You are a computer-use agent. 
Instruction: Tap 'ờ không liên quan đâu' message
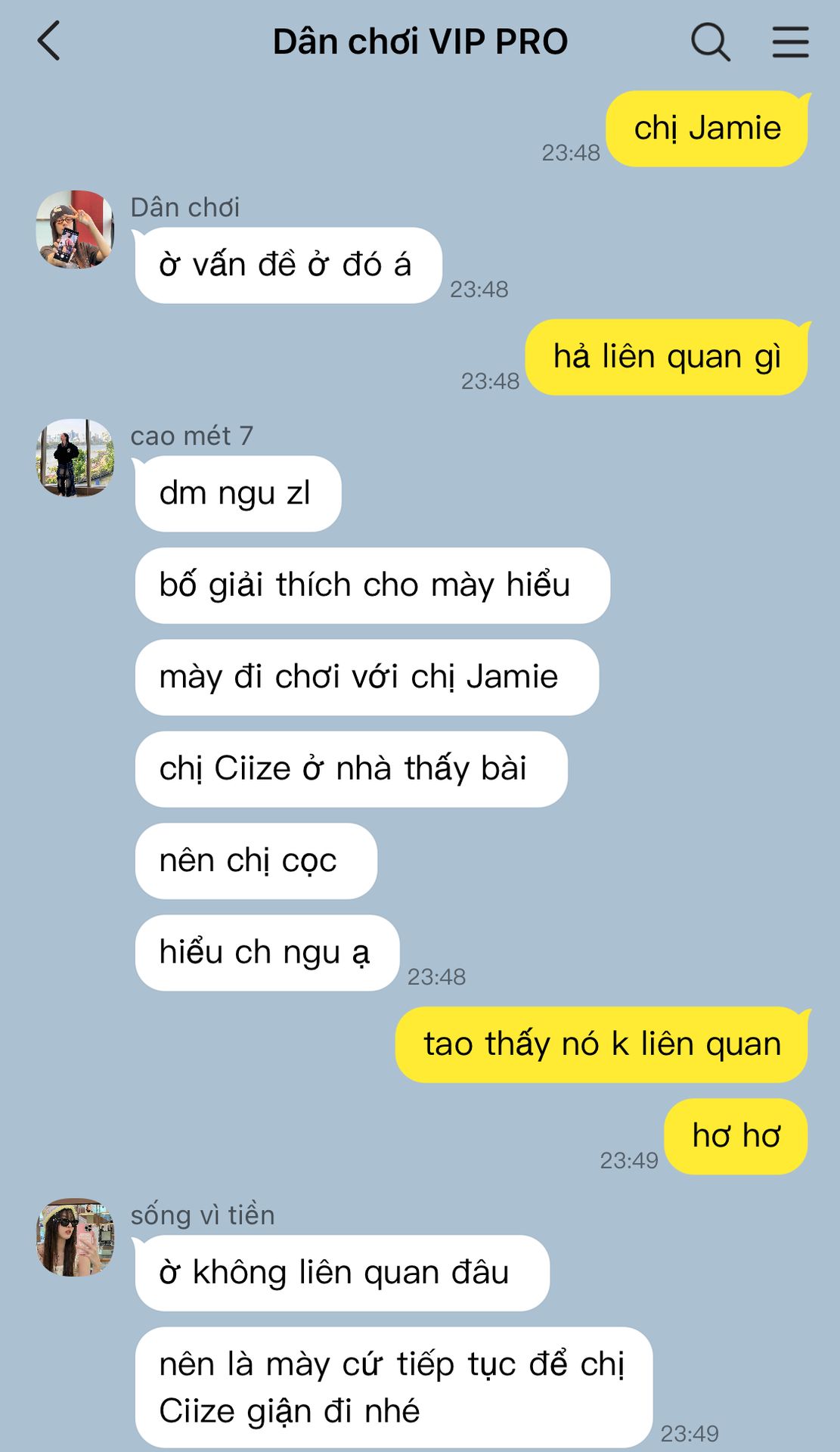point(342,1273)
